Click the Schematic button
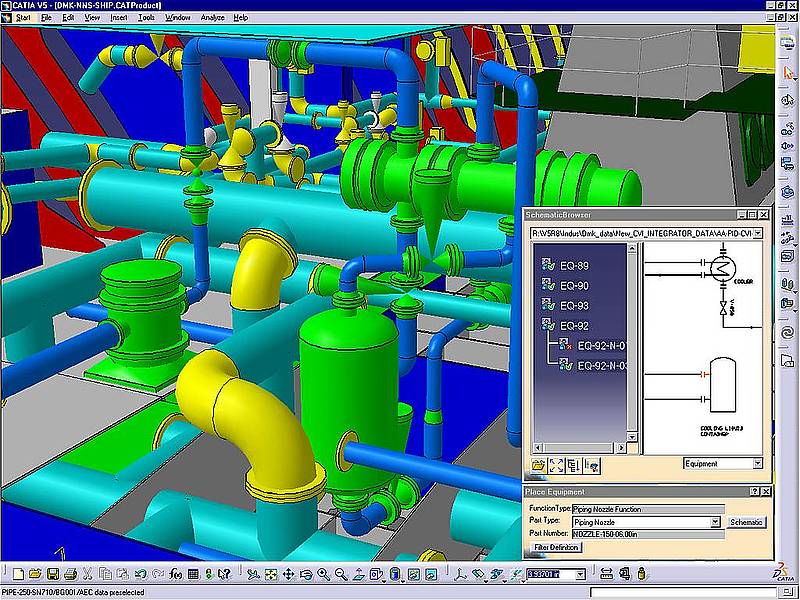 746,522
